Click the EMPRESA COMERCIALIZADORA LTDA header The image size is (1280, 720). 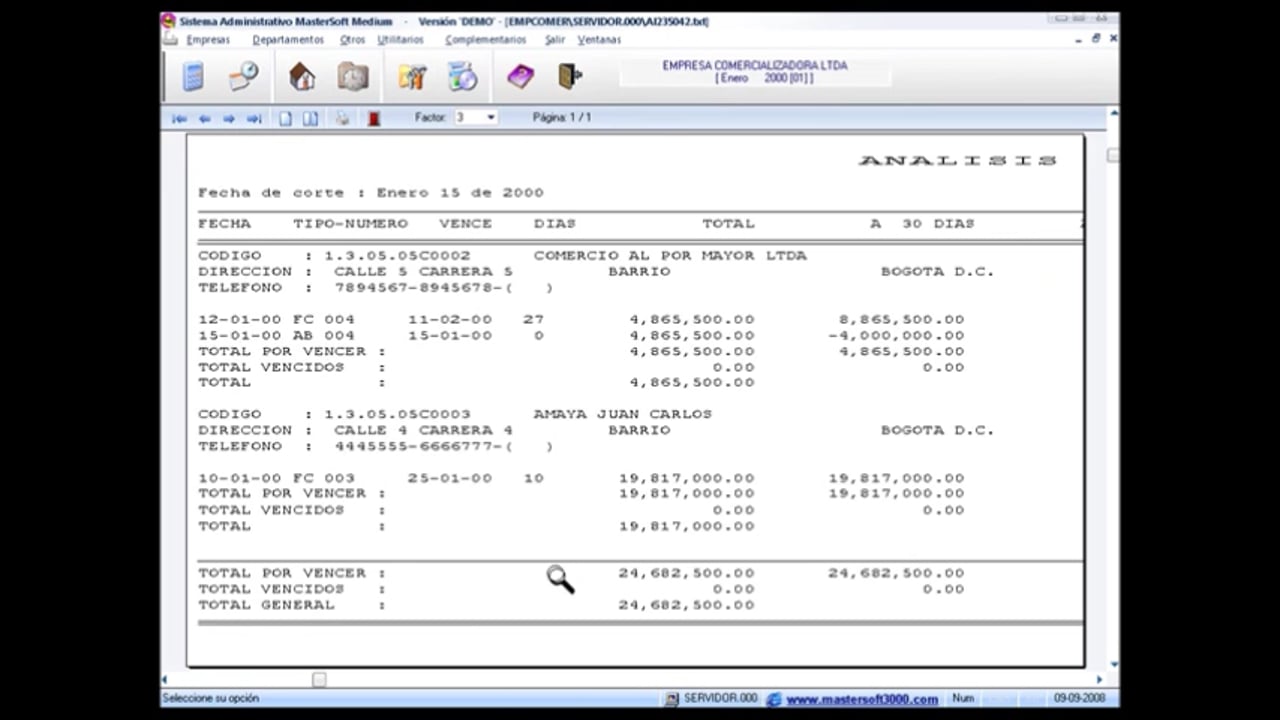coord(755,65)
